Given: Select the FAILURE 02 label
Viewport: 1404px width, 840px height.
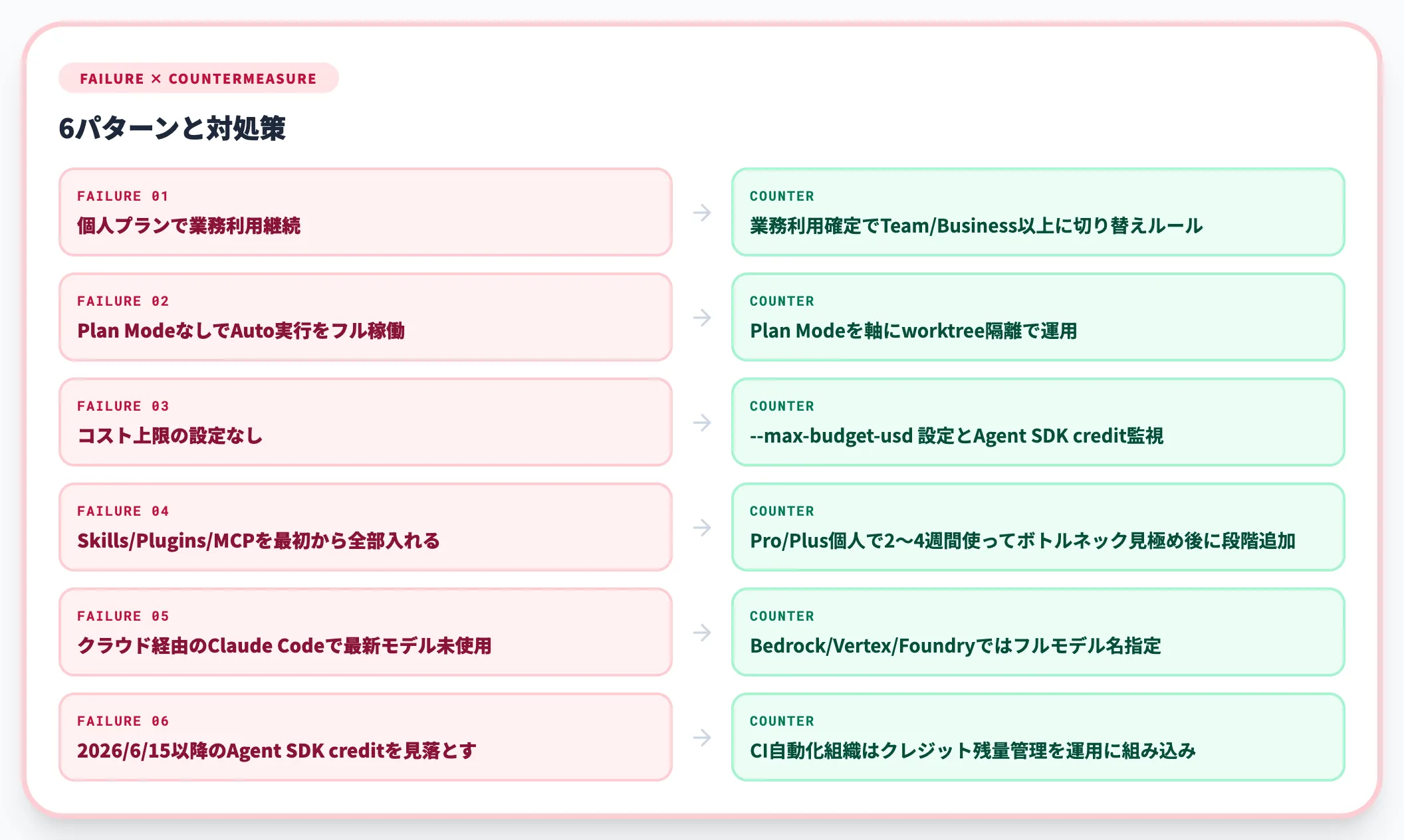Looking at the screenshot, I should pyautogui.click(x=123, y=301).
